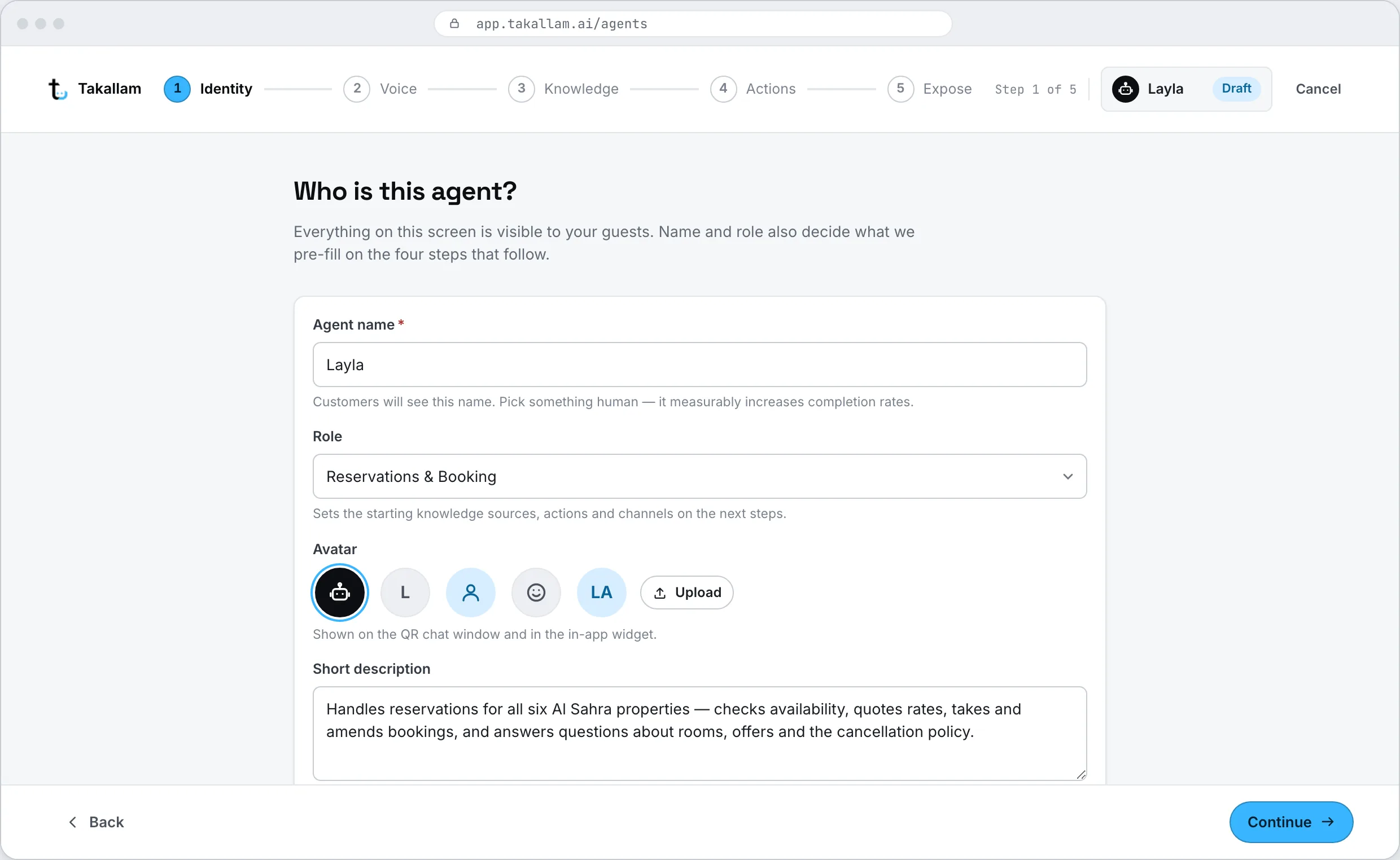Viewport: 1400px width, 860px height.
Task: Click the browser address bar URL
Action: tap(562, 24)
